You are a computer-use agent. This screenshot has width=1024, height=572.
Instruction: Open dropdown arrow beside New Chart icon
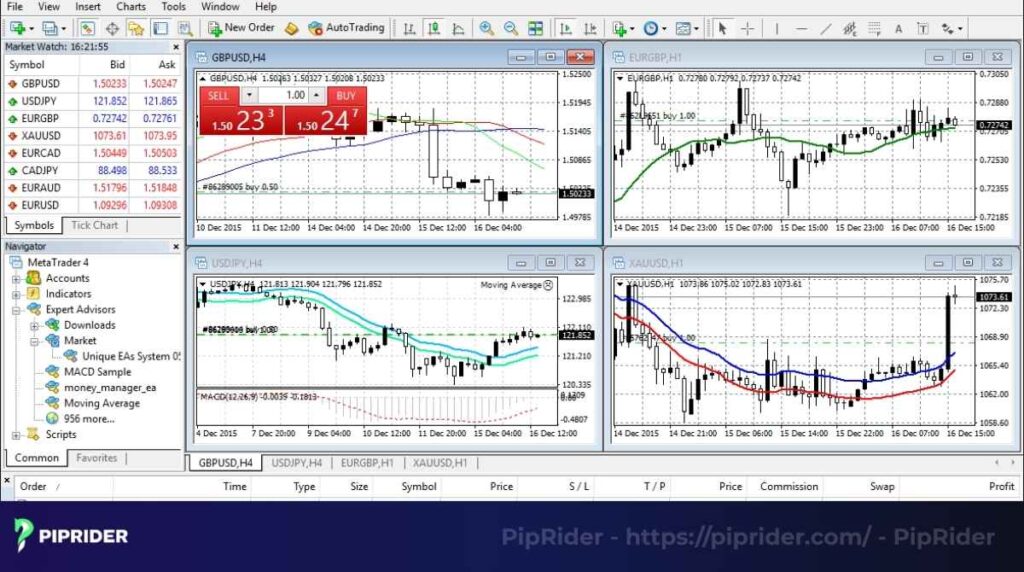[31, 29]
